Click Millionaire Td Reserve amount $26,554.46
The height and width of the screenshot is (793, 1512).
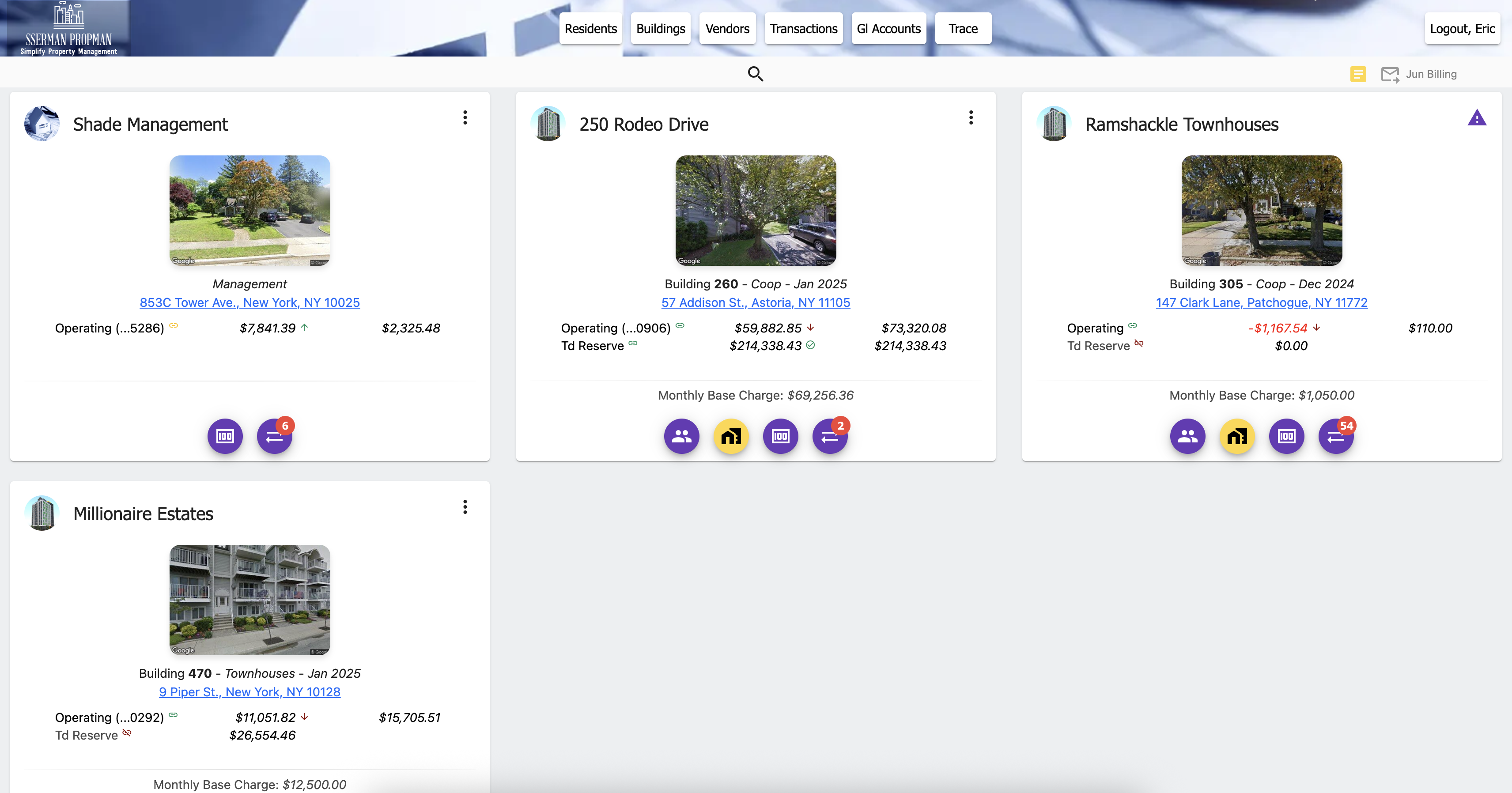click(x=262, y=735)
